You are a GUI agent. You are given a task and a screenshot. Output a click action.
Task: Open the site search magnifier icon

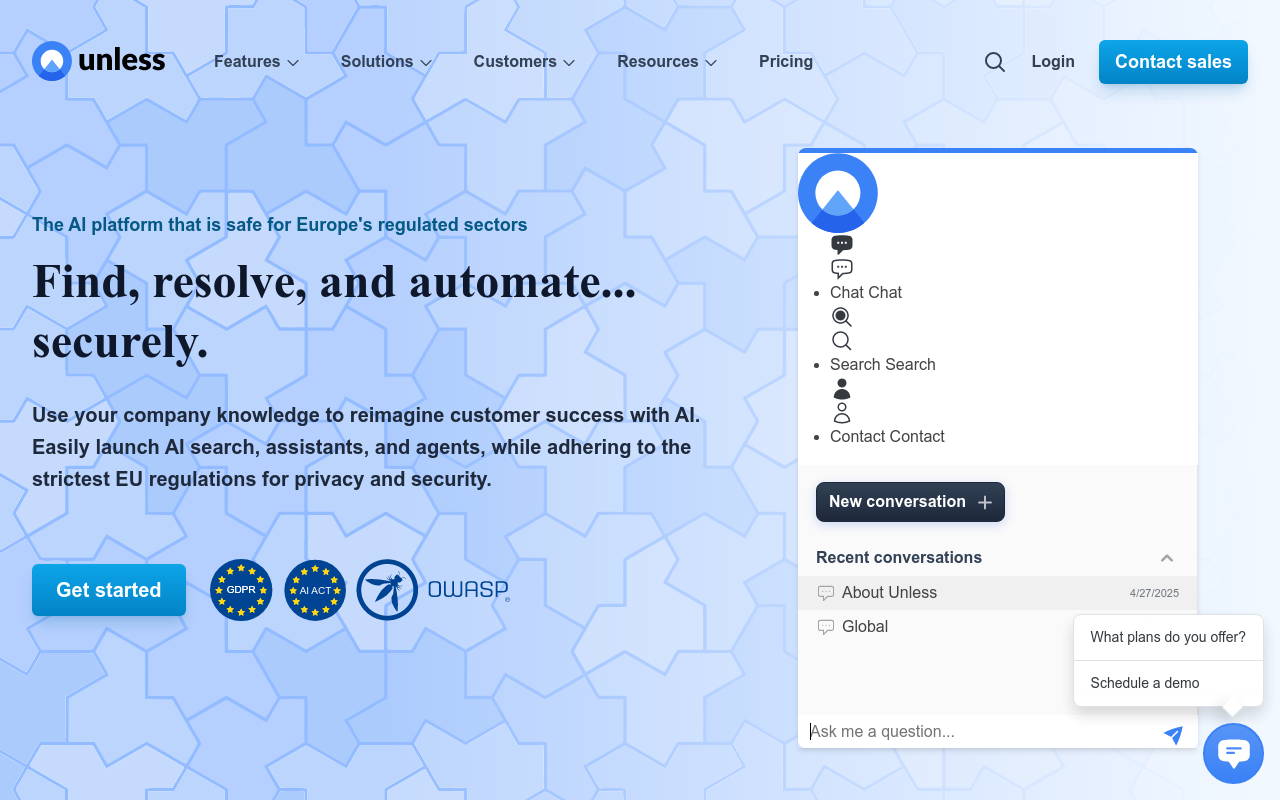coord(994,62)
